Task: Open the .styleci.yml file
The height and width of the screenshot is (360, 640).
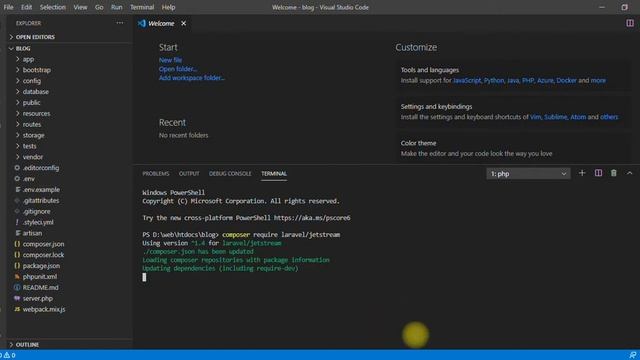Action: coord(38,222)
